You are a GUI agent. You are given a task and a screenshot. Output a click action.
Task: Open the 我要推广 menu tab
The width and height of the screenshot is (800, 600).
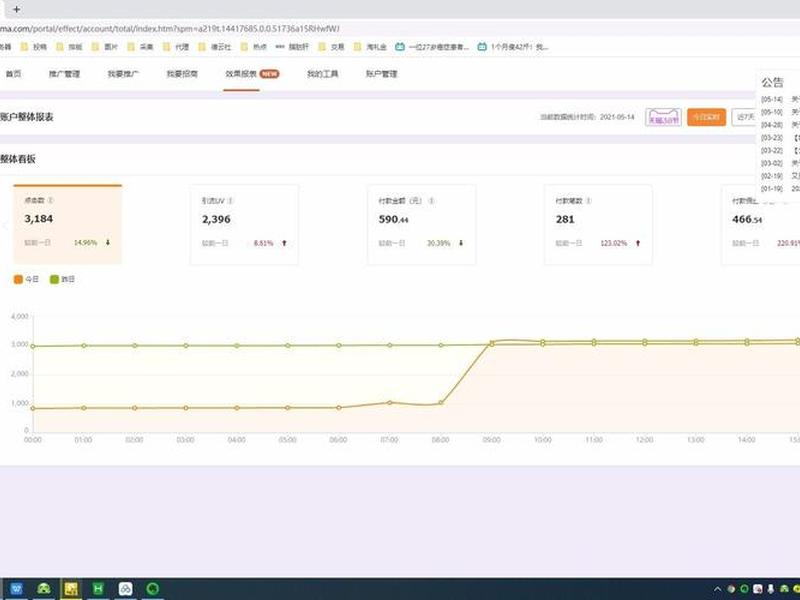123,74
